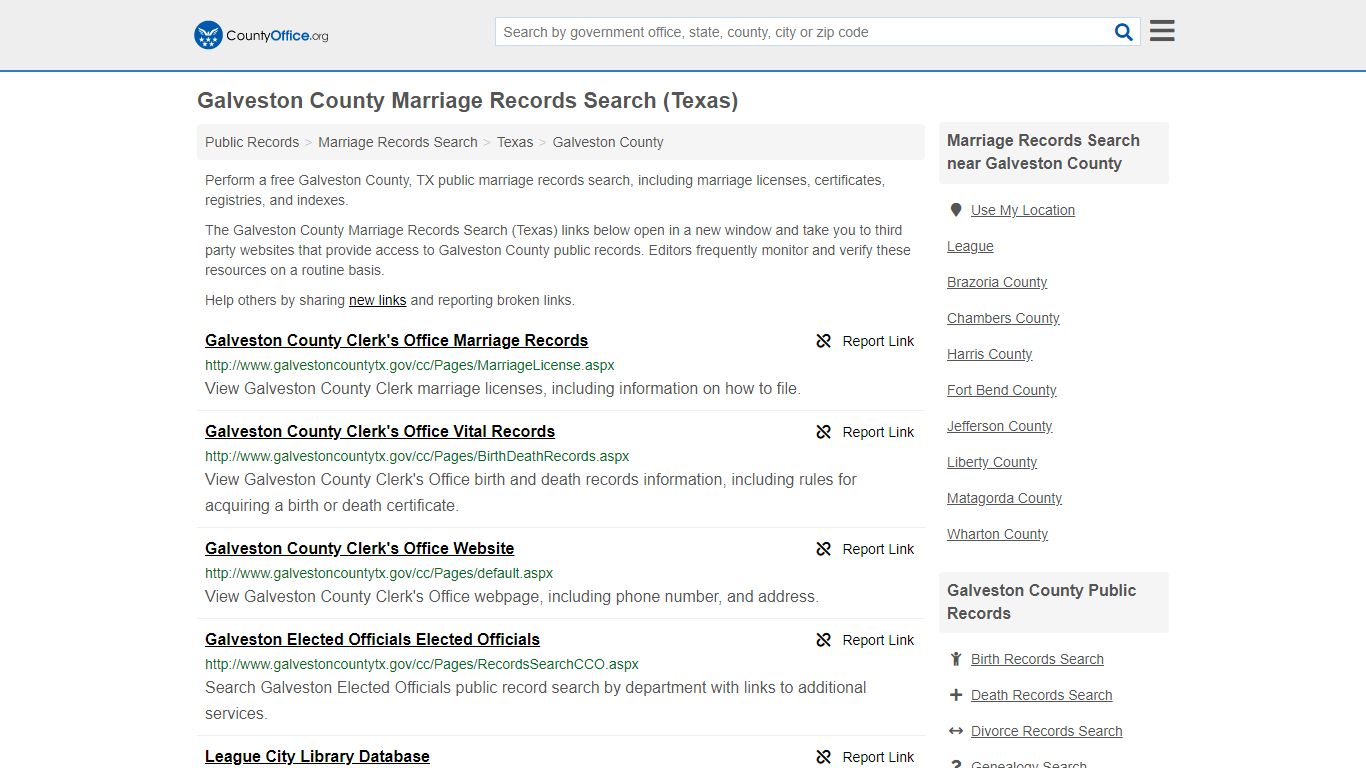Click broken-link icon for Marriage Records result

coord(824,341)
